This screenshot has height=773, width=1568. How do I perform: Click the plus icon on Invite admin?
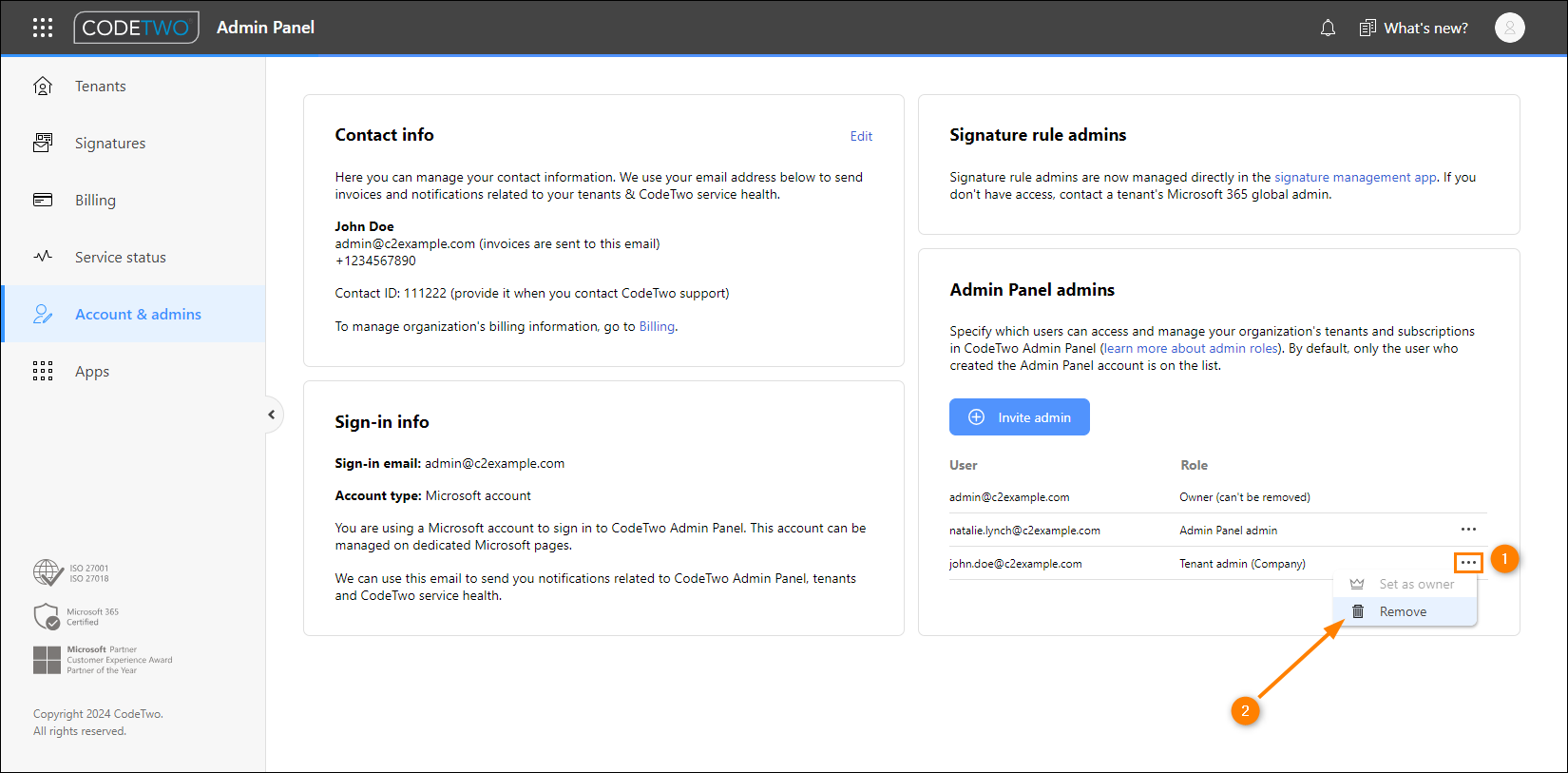[x=976, y=417]
